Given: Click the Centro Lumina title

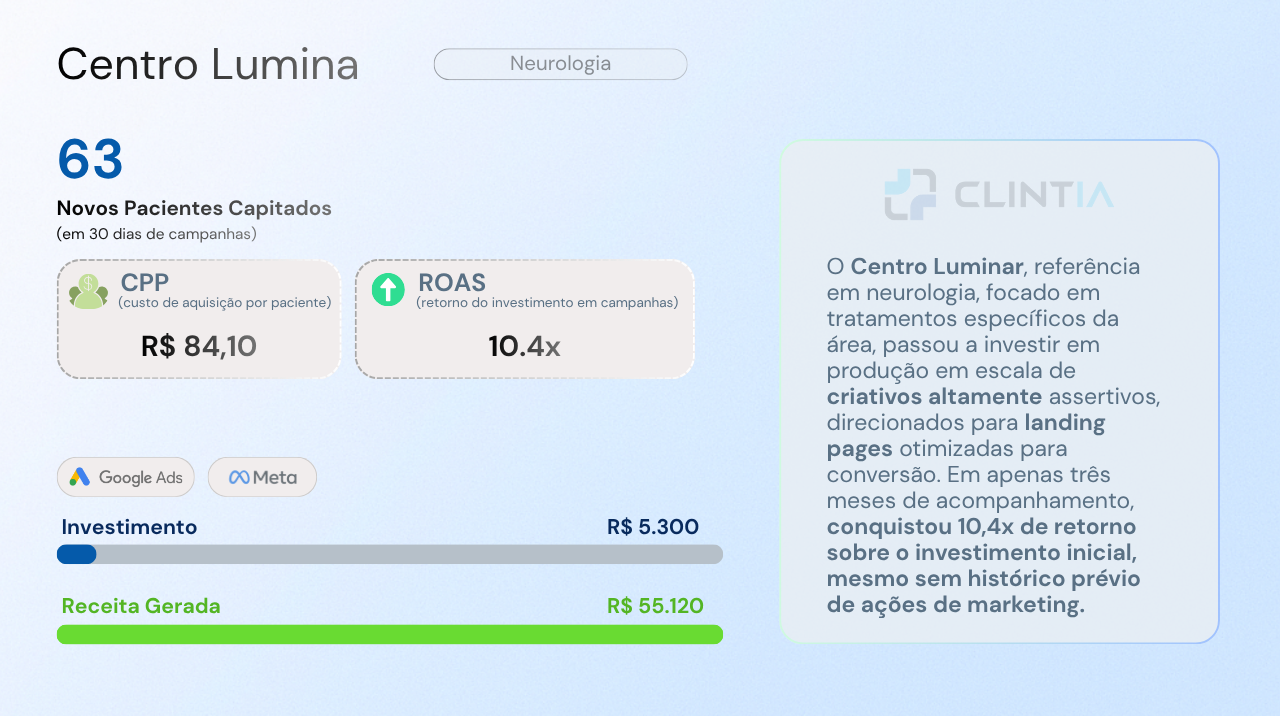Looking at the screenshot, I should [x=208, y=65].
